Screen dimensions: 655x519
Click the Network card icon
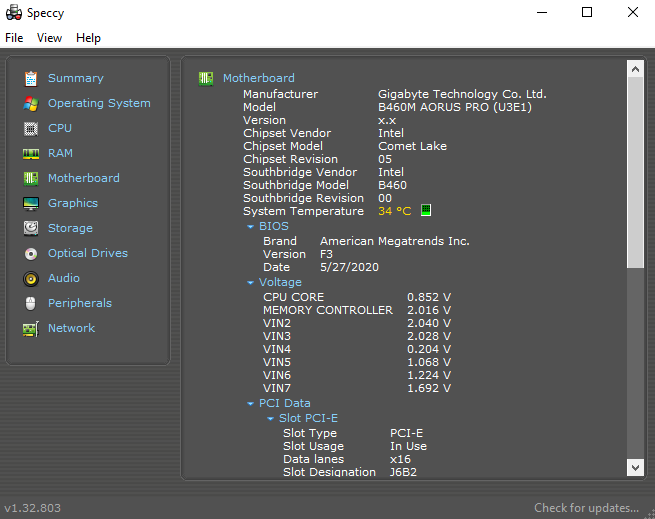(31, 328)
